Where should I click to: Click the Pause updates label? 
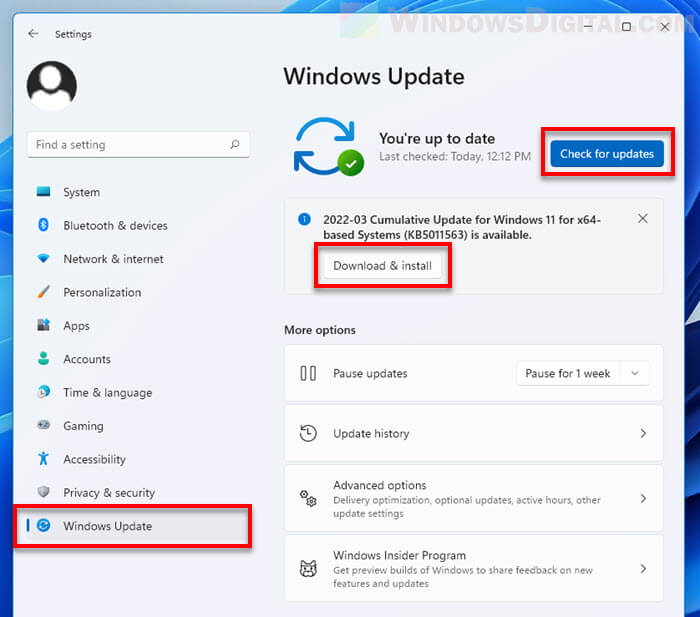(x=370, y=373)
